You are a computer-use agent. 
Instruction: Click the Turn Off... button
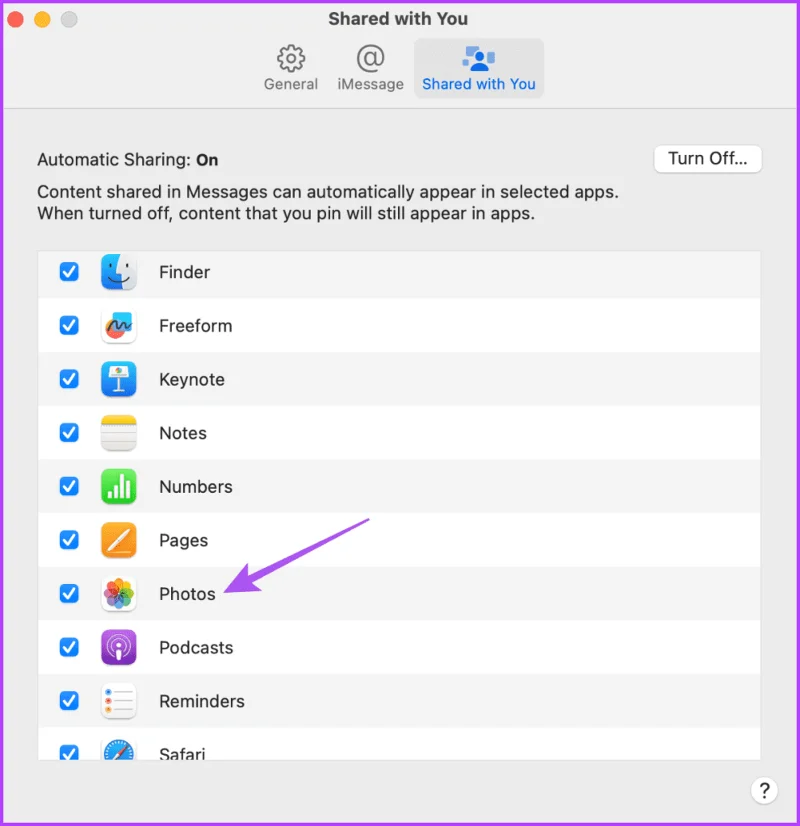(x=707, y=159)
